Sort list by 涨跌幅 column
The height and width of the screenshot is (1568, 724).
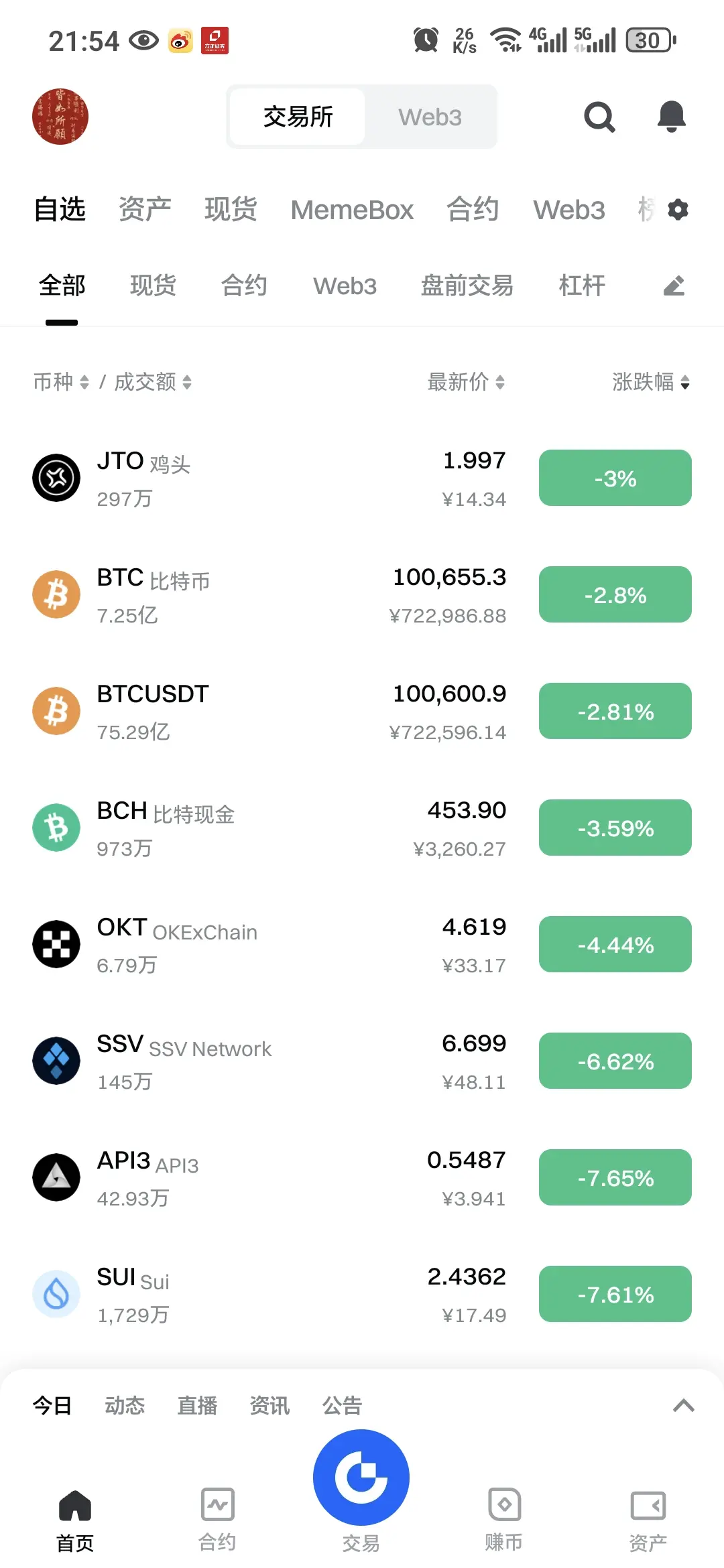[650, 382]
